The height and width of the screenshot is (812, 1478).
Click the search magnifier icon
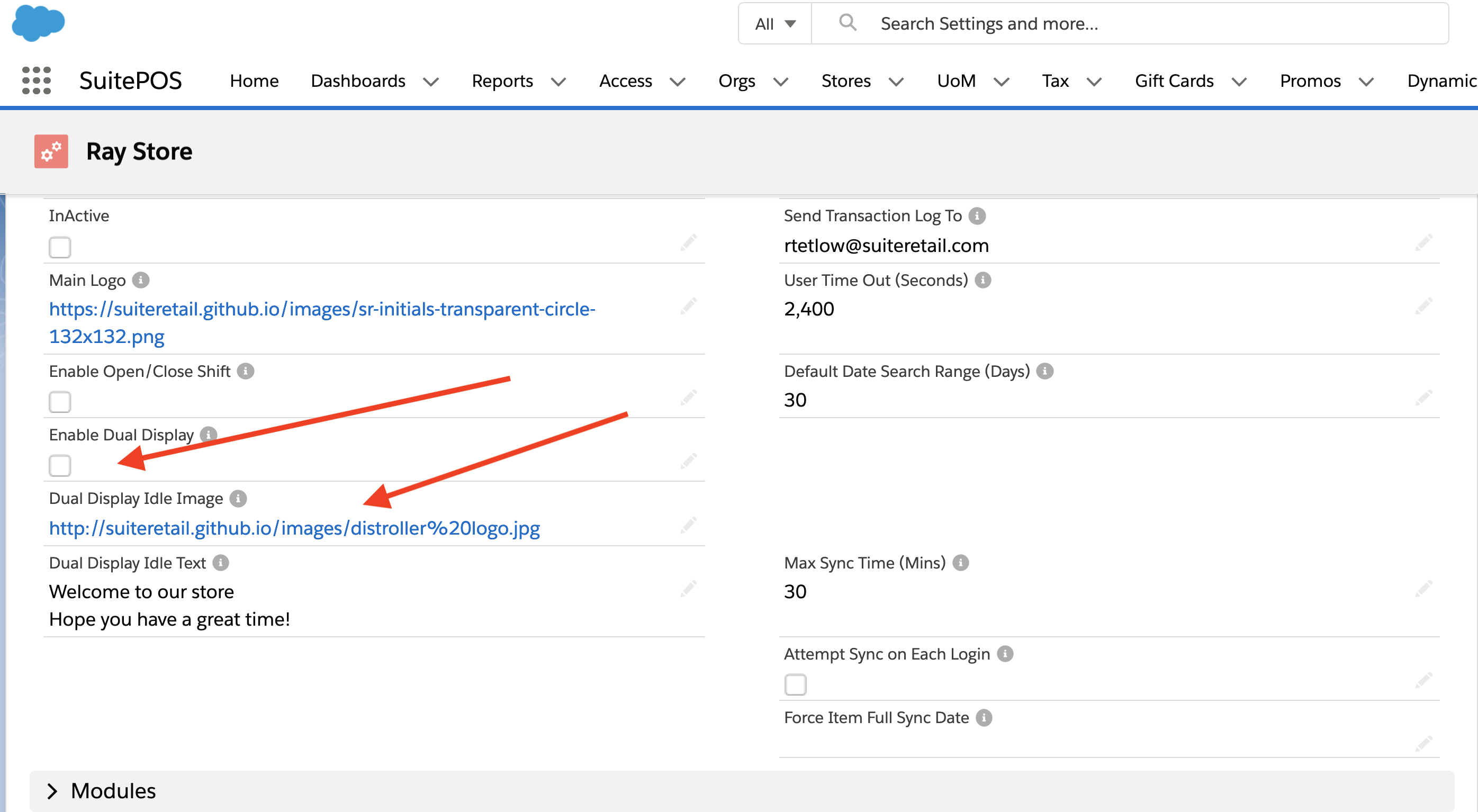point(848,23)
